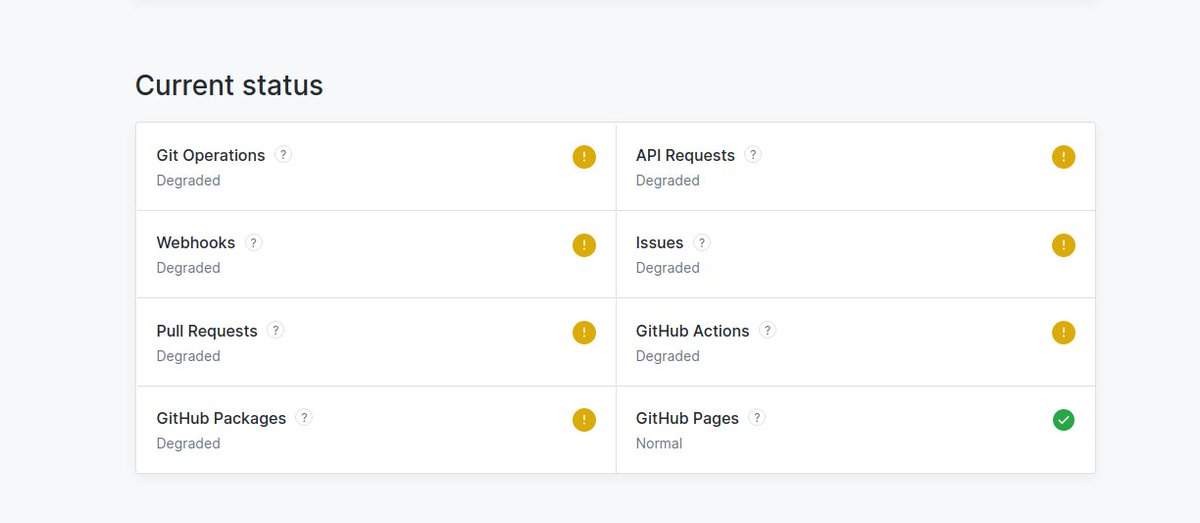Select the GitHub Pages label

[x=688, y=419]
